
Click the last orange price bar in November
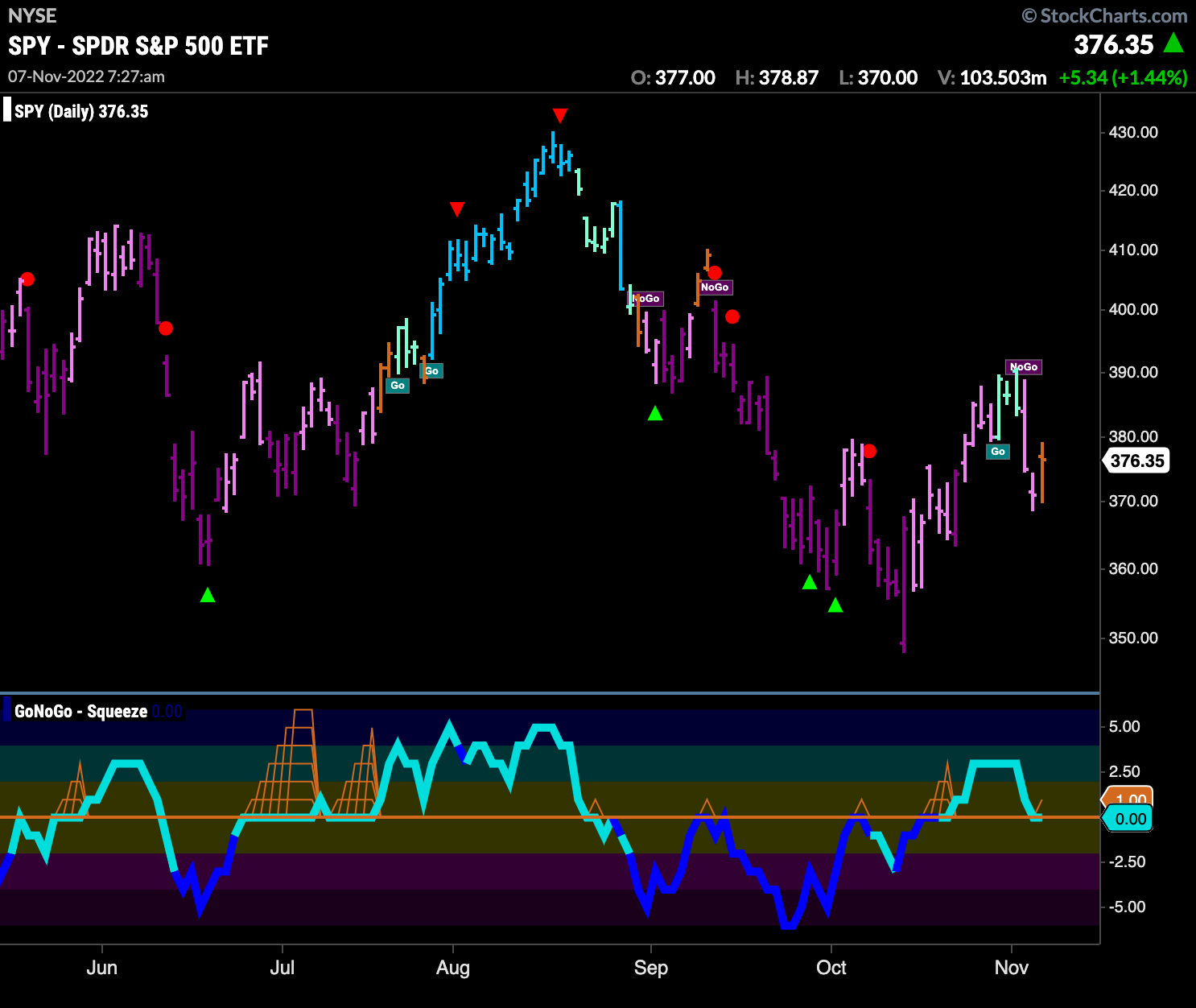coord(1041,473)
